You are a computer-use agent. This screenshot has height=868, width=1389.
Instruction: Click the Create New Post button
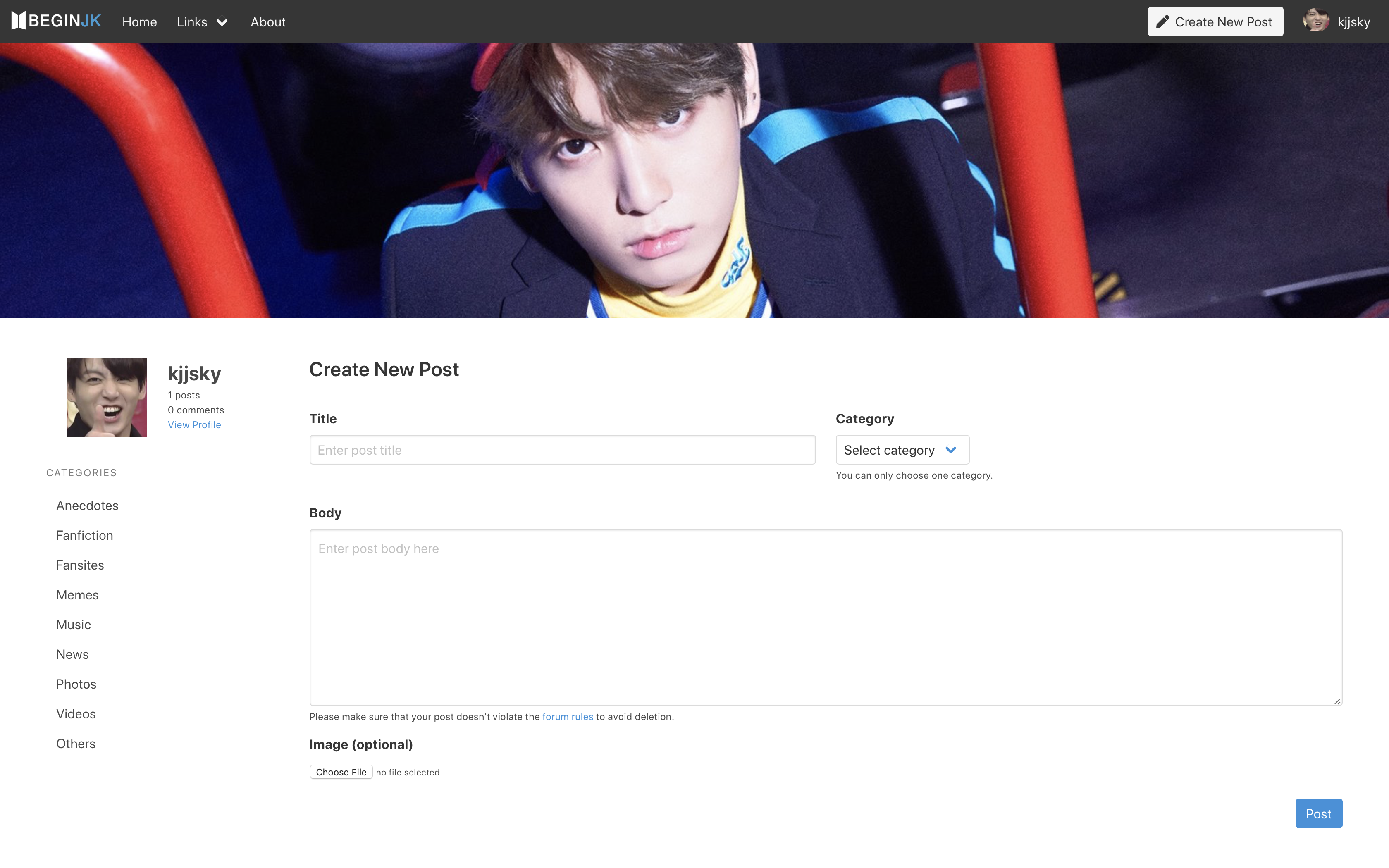click(1215, 22)
